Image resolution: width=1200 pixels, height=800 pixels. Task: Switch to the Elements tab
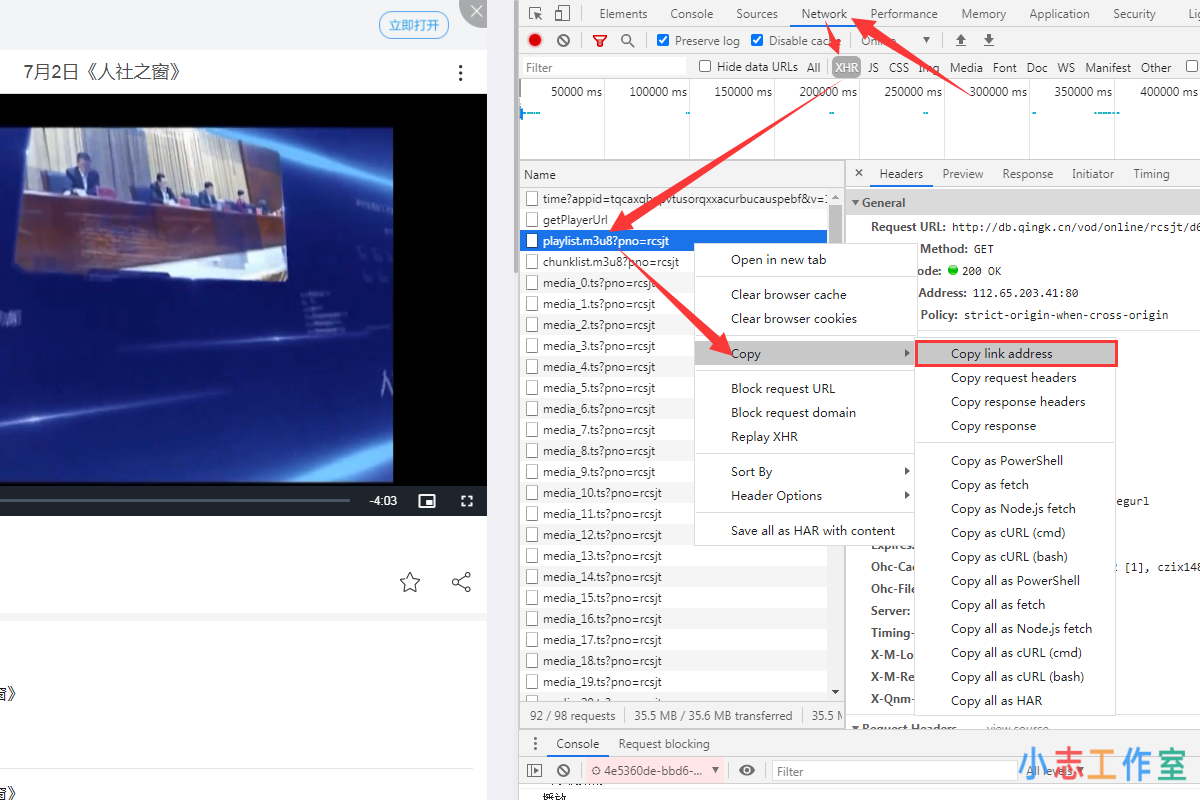click(623, 14)
